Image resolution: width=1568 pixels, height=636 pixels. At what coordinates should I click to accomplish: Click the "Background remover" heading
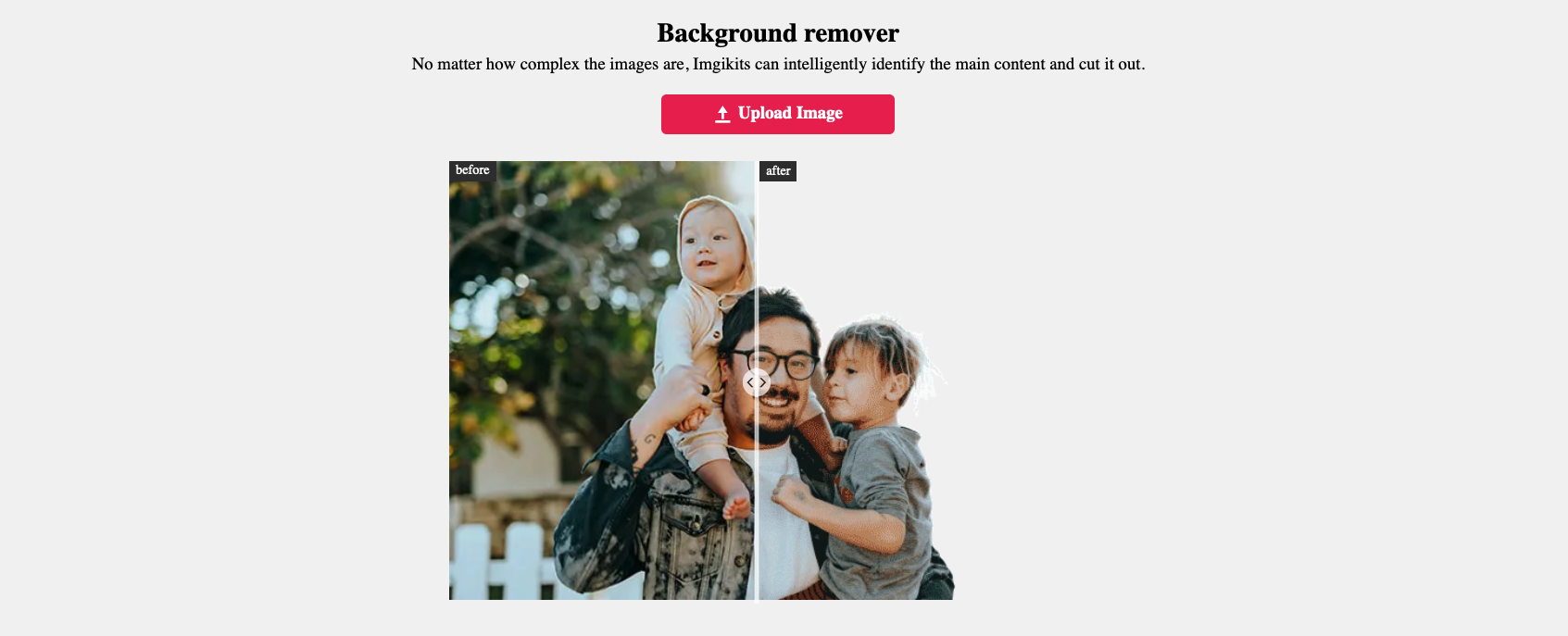778,33
